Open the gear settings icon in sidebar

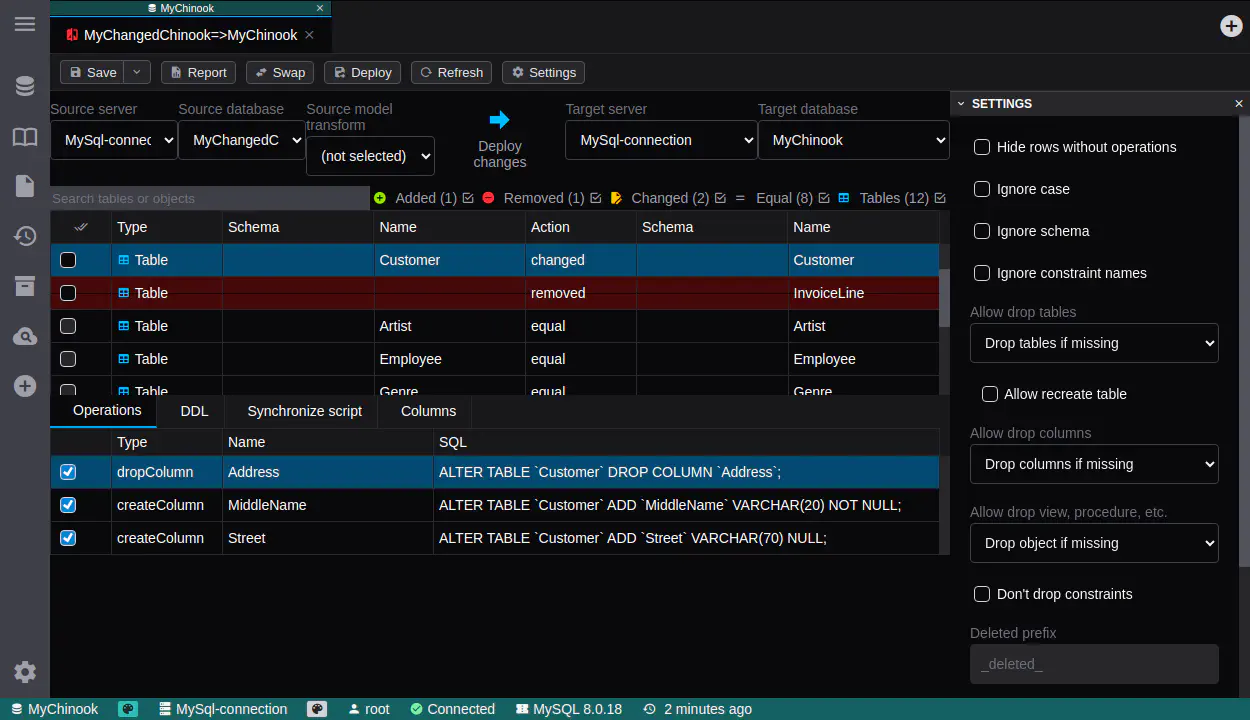tap(25, 672)
